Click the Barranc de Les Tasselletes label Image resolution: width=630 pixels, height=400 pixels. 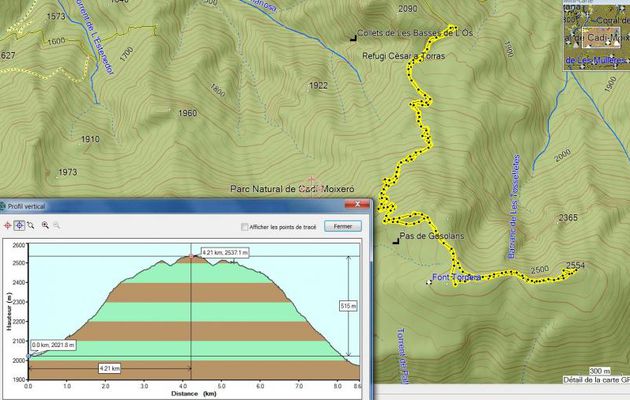514,206
